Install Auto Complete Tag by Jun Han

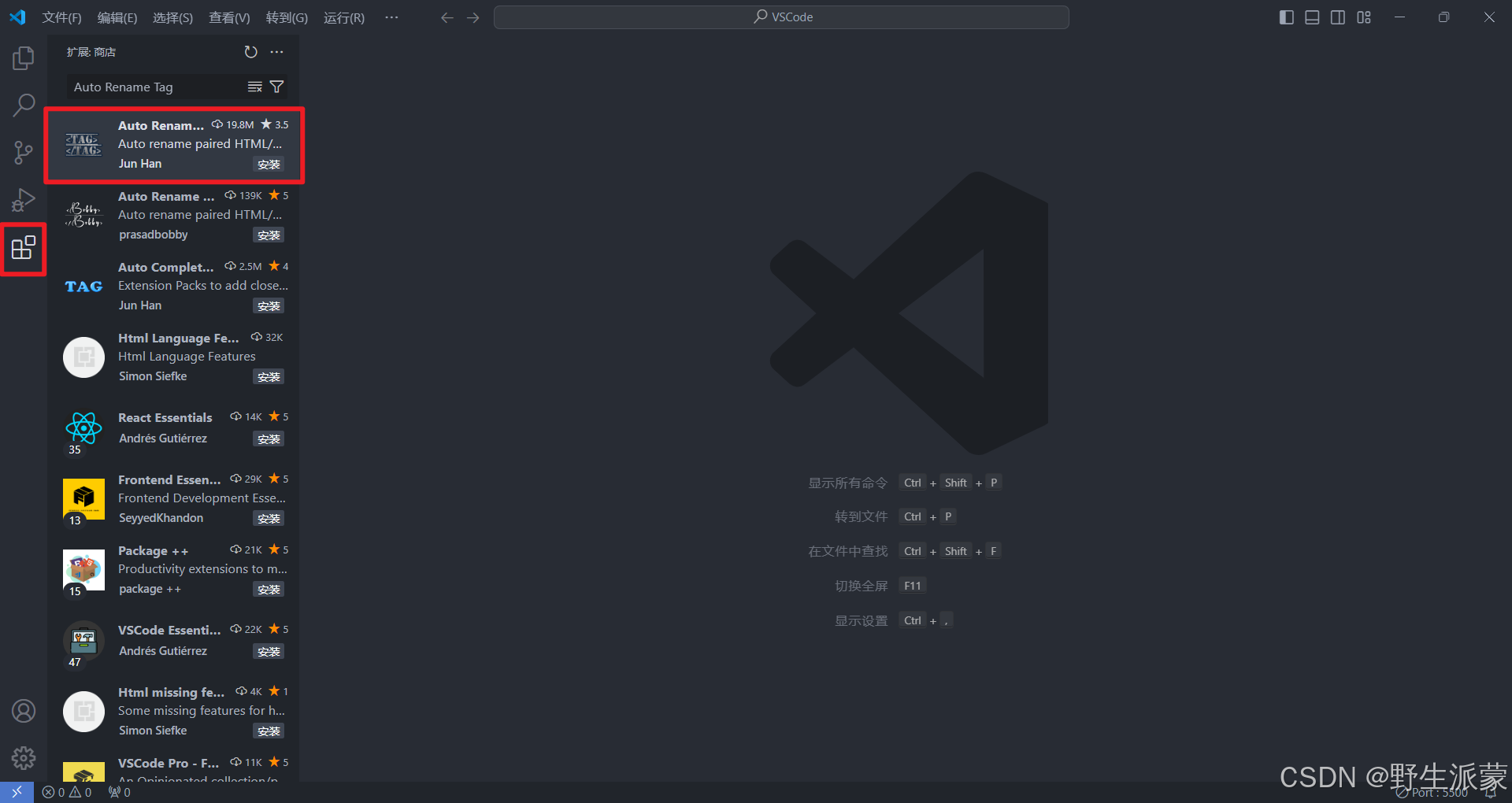[269, 305]
